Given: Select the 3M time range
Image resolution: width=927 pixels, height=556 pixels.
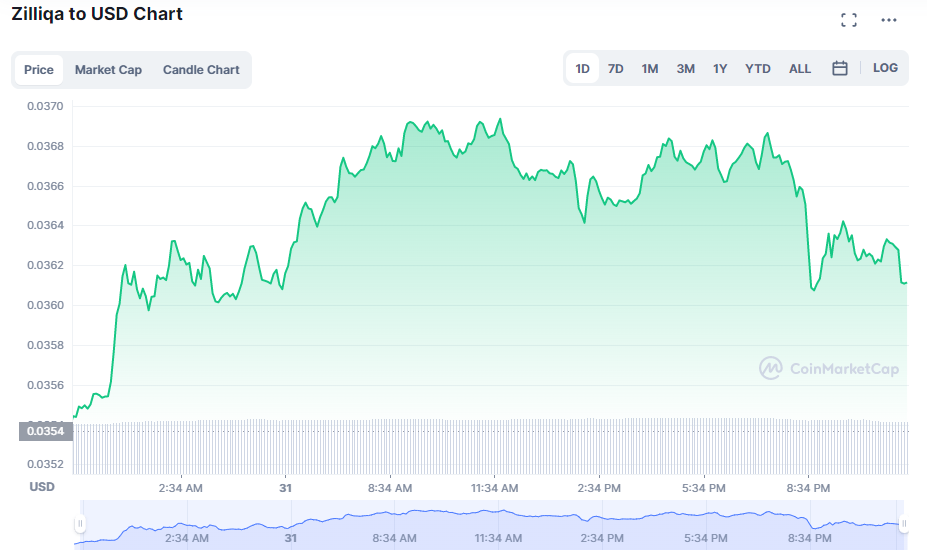Looking at the screenshot, I should [x=685, y=69].
